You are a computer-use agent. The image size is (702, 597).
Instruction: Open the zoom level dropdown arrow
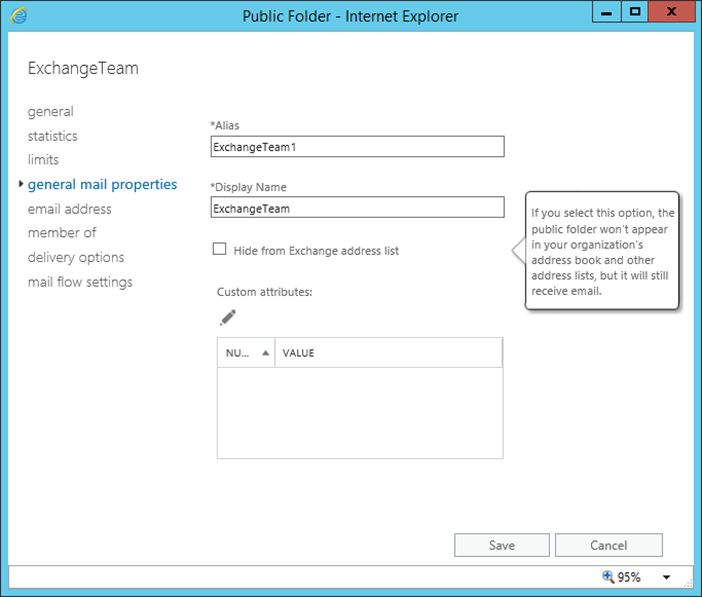point(666,577)
